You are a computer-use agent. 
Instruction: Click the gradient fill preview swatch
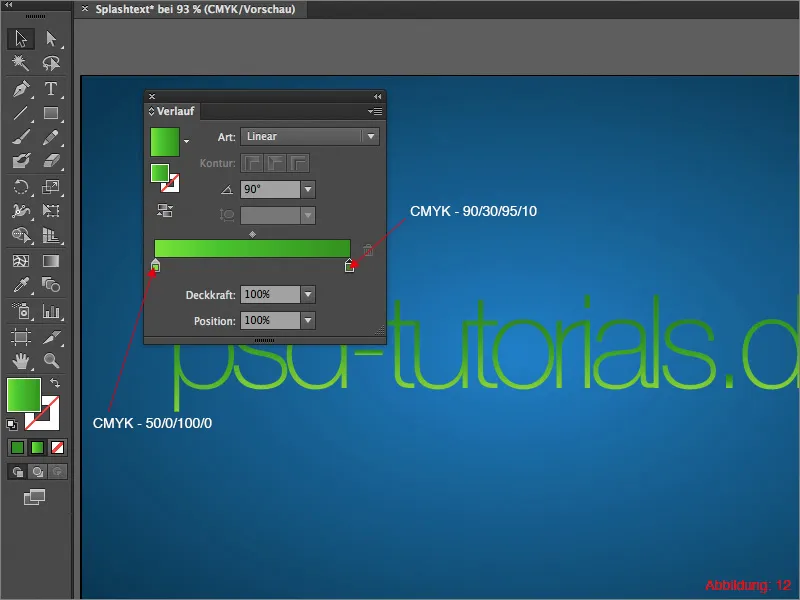click(x=165, y=141)
